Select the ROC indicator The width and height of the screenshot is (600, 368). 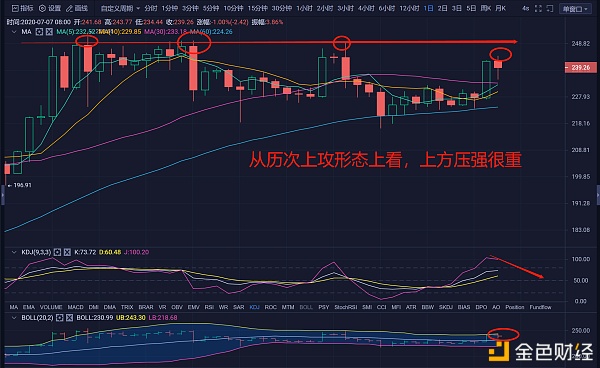point(271,307)
